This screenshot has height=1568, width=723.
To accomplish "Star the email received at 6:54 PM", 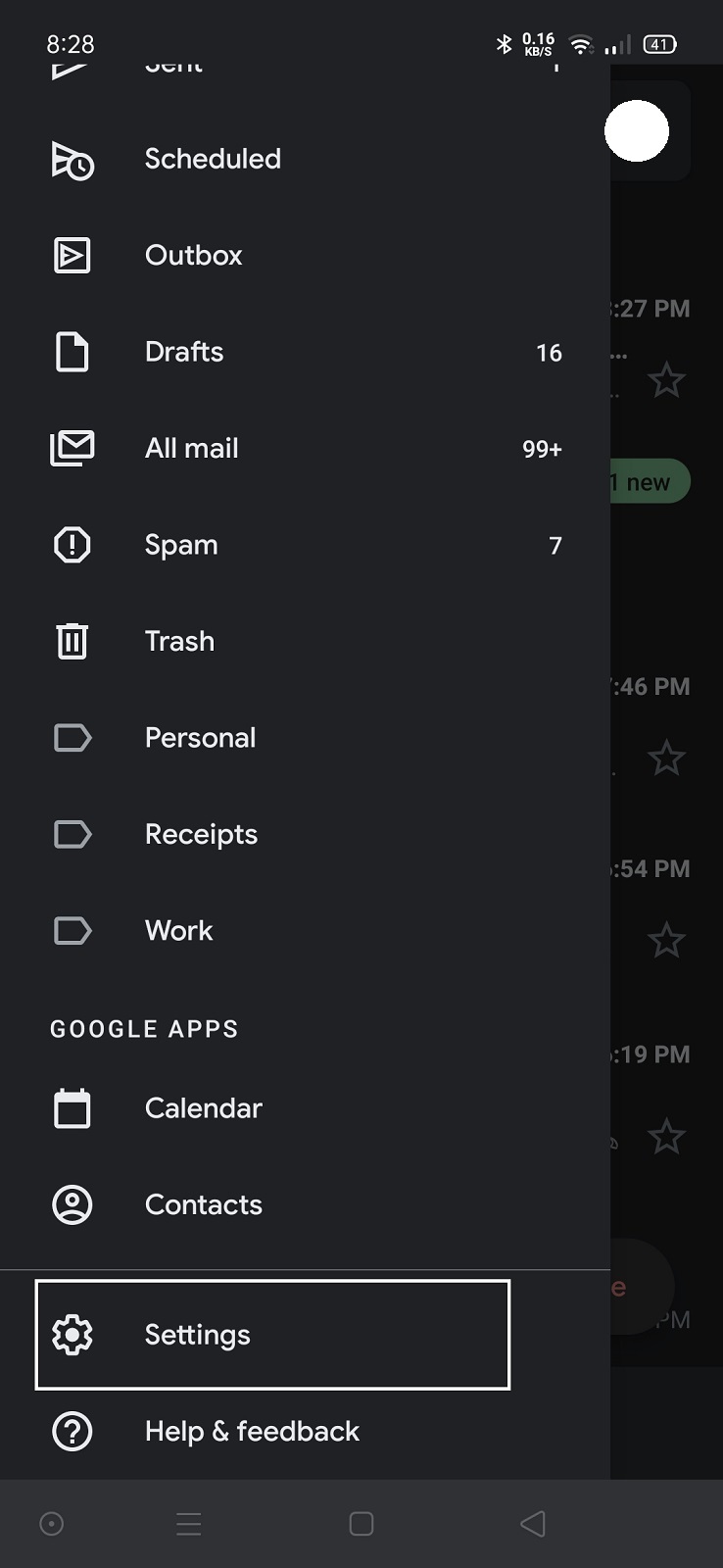I will tap(666, 941).
